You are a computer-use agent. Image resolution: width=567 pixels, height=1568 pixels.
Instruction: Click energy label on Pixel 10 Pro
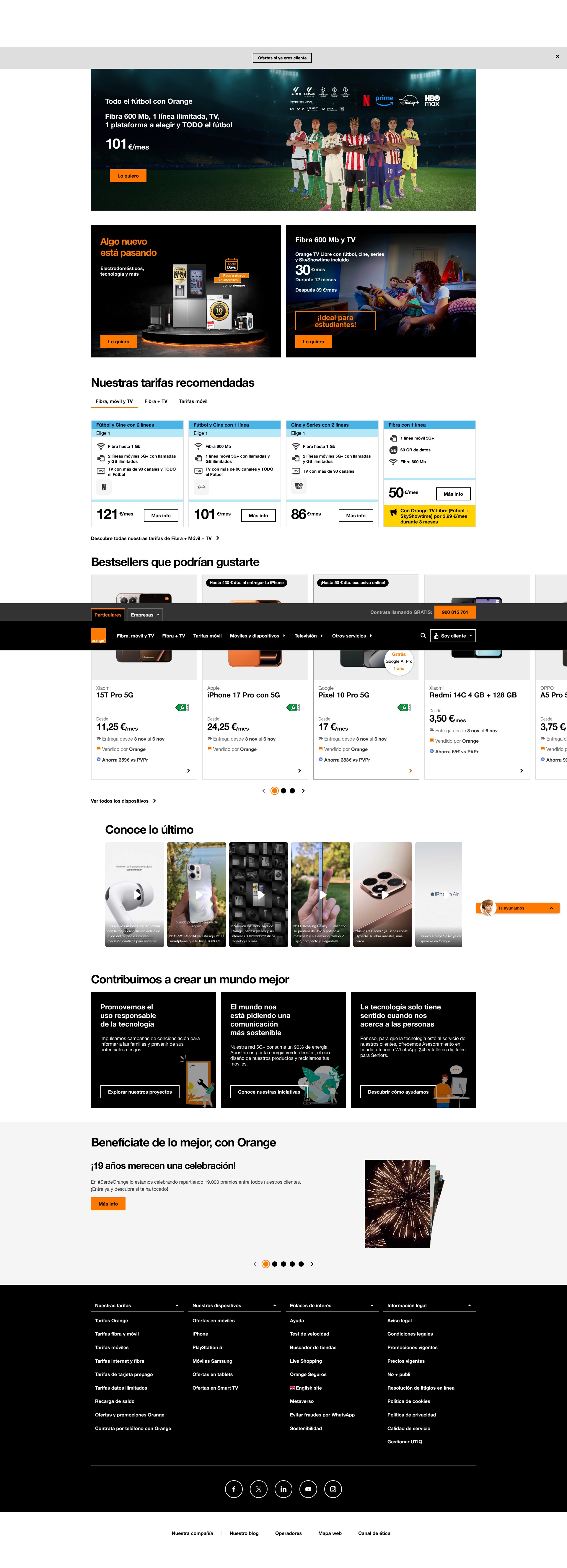point(405,707)
